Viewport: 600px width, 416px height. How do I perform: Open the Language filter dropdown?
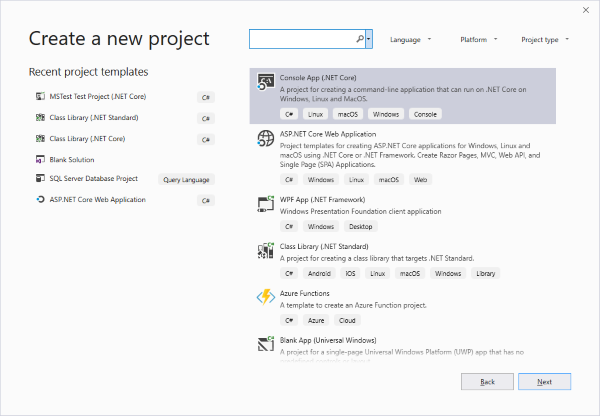(410, 39)
